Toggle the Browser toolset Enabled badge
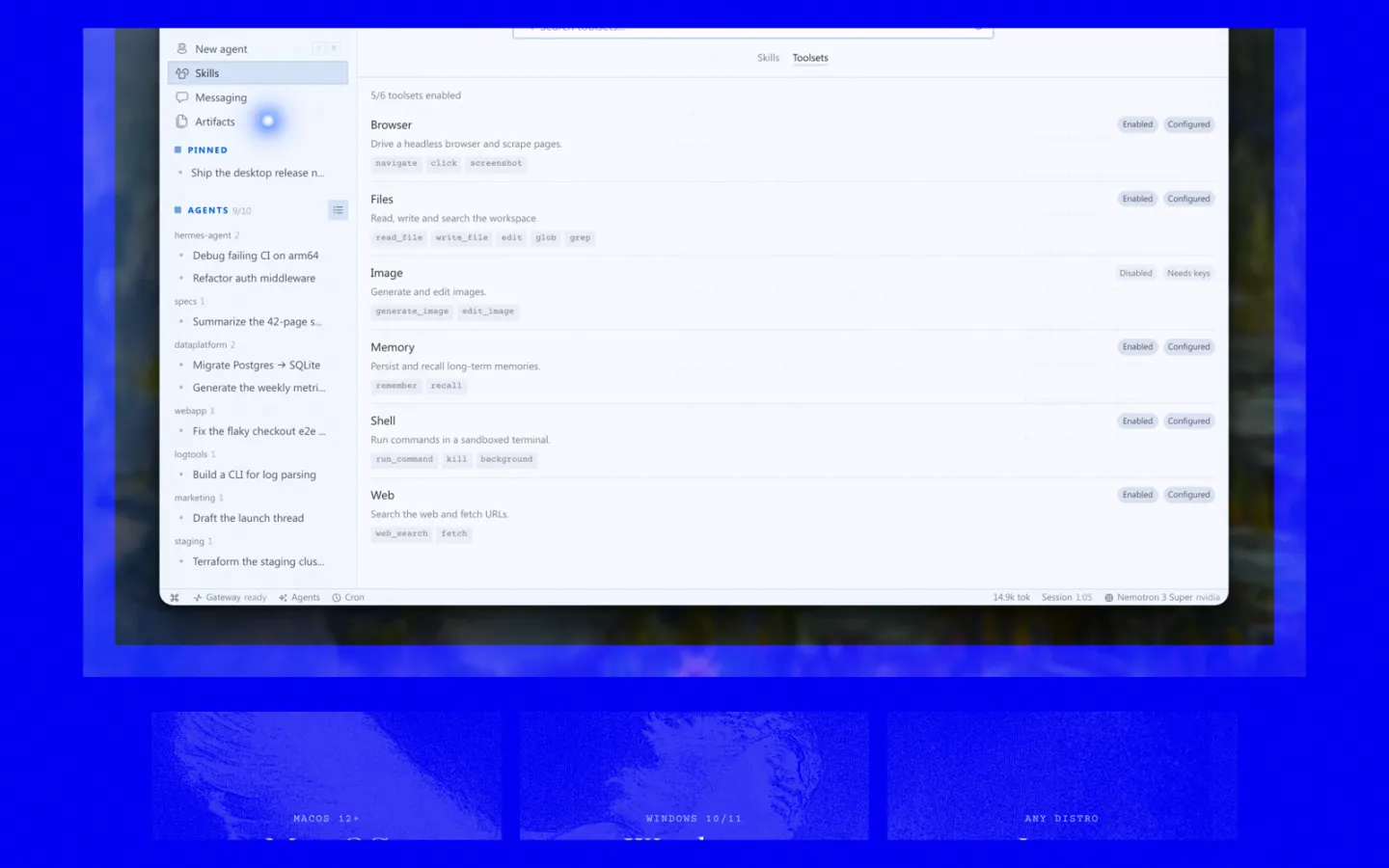1389x868 pixels. tap(1137, 124)
